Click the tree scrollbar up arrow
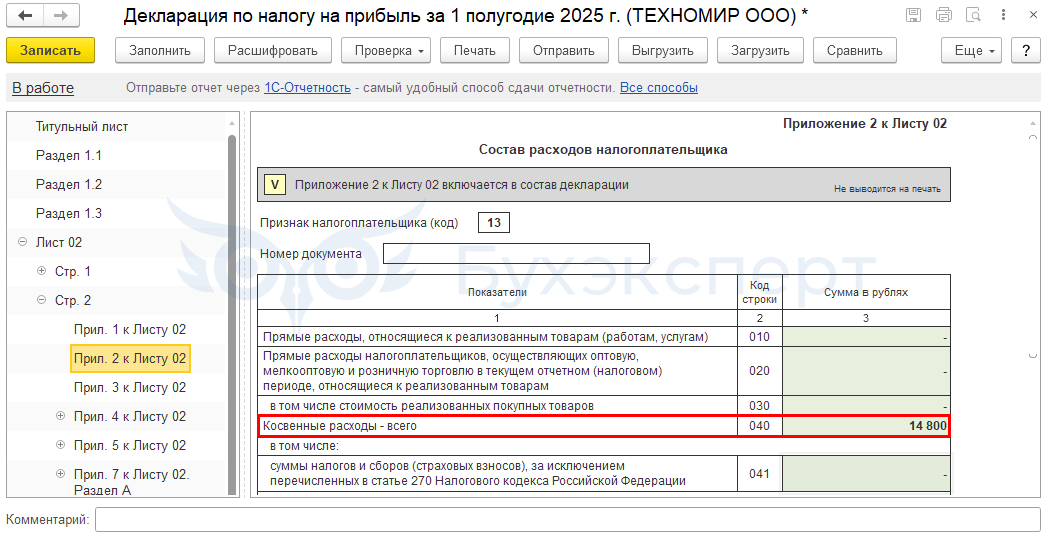The width and height of the screenshot is (1043, 534). [x=232, y=123]
